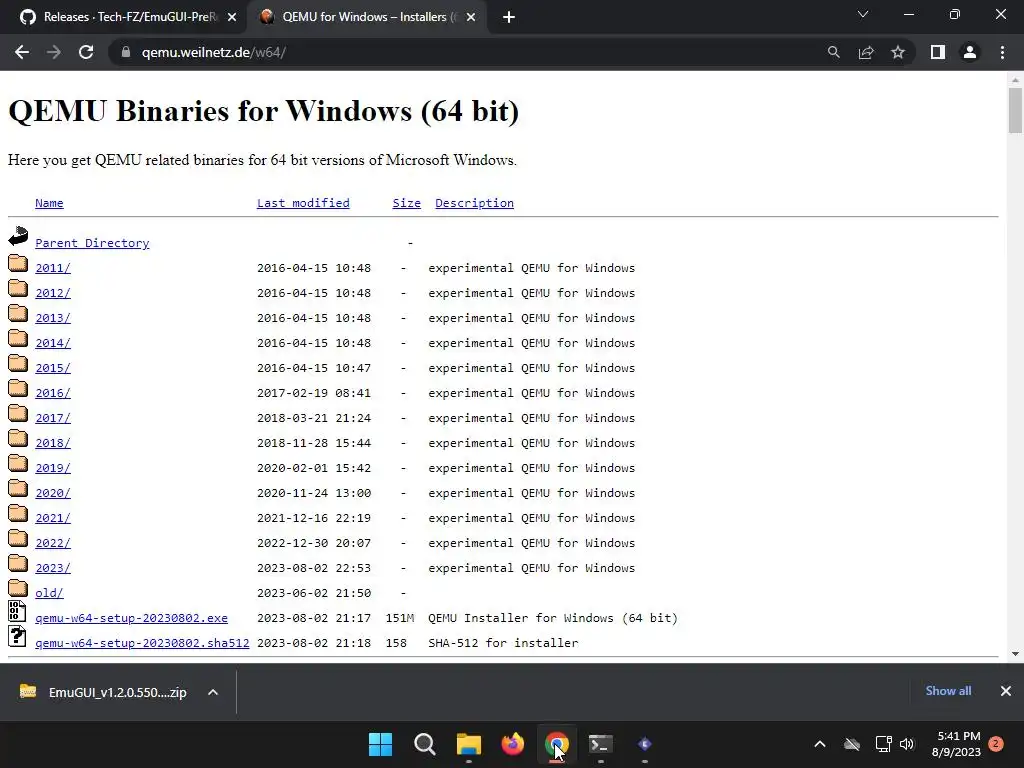This screenshot has width=1024, height=768.
Task: Click the folder icon beside old/
Action: click(x=18, y=588)
